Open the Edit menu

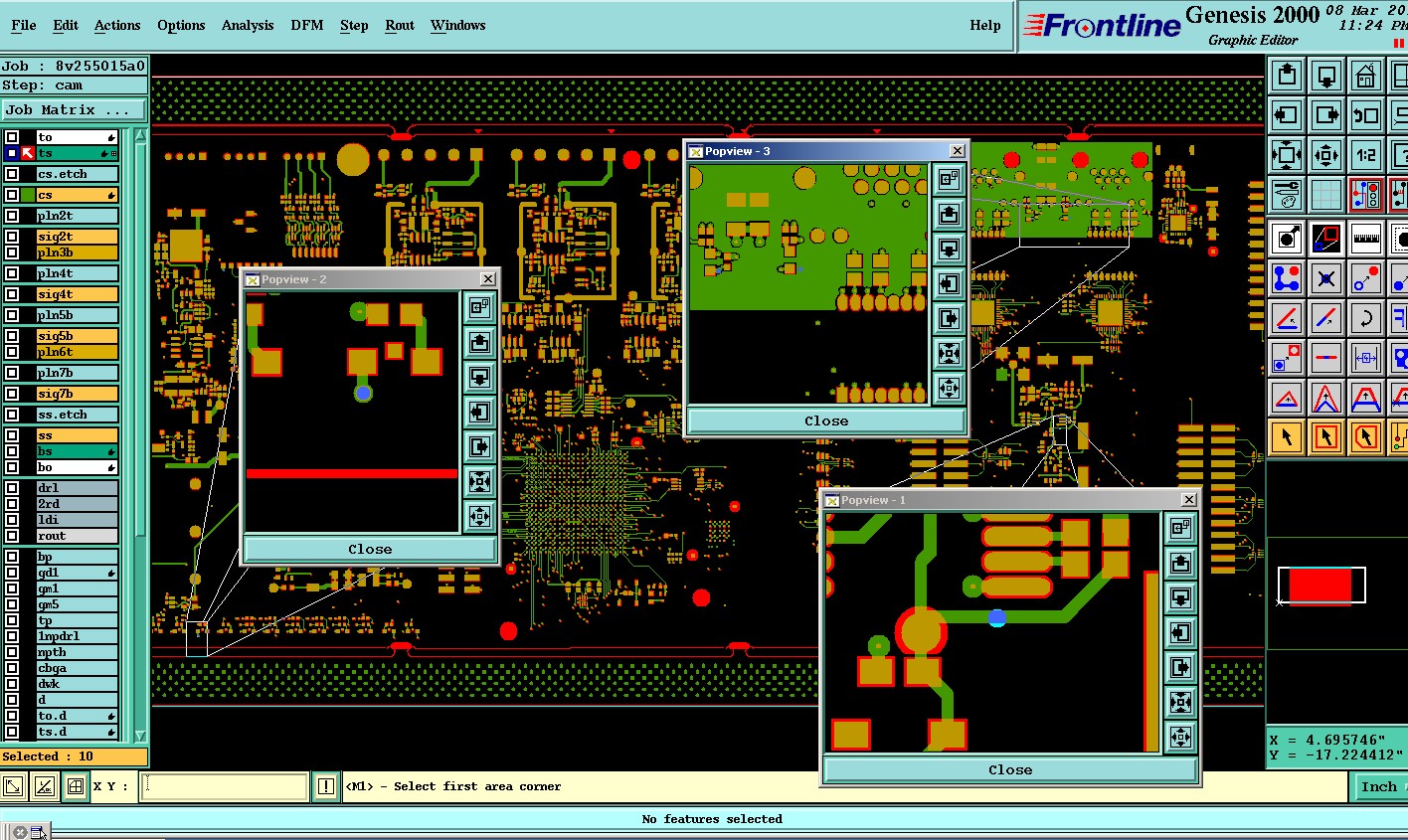66,25
